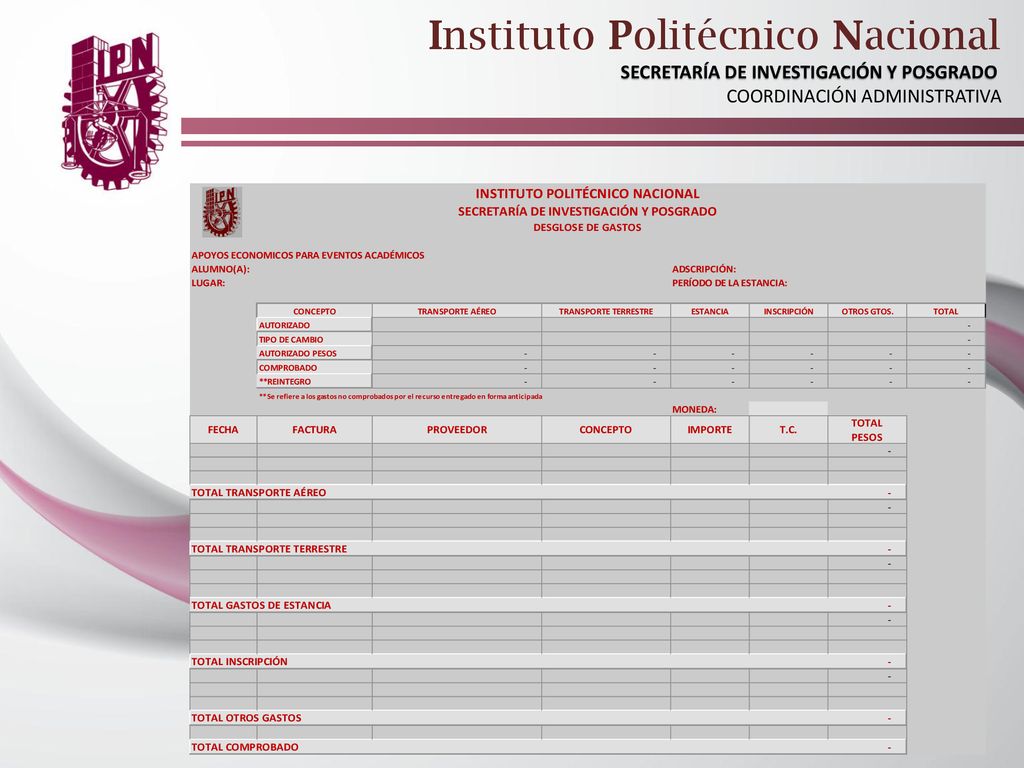Viewport: 1024px width, 768px height.
Task: Click 'INSTITUTO POLITÉCNICO NACIONAL' red form title
Action: [587, 194]
